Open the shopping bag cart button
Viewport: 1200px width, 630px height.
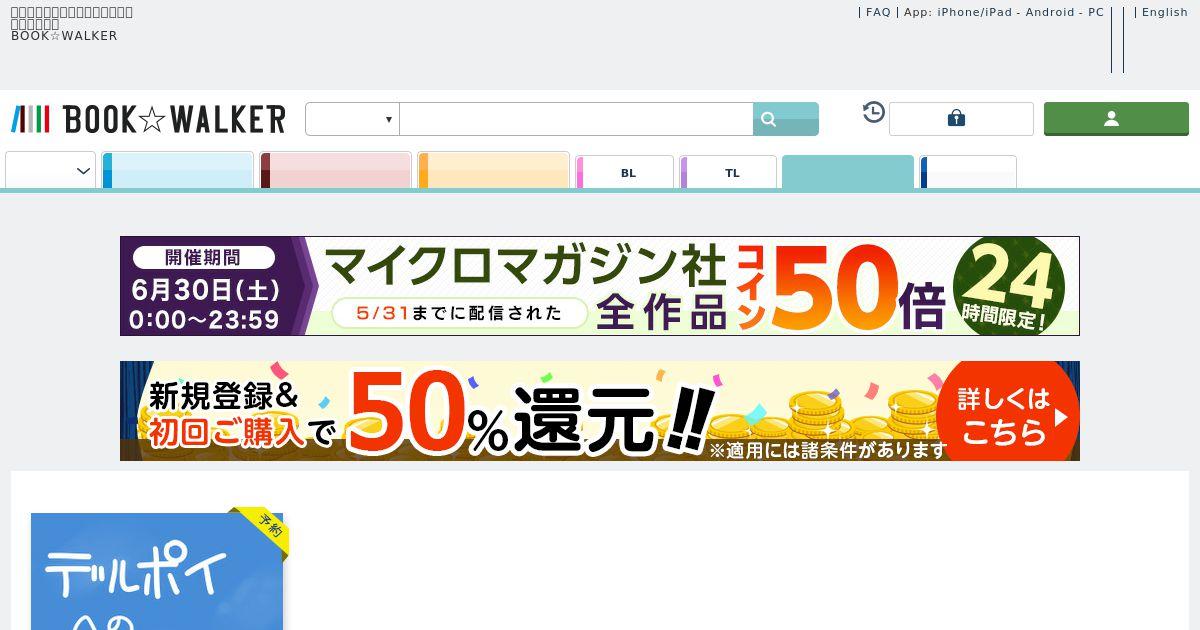pyautogui.click(x=961, y=119)
